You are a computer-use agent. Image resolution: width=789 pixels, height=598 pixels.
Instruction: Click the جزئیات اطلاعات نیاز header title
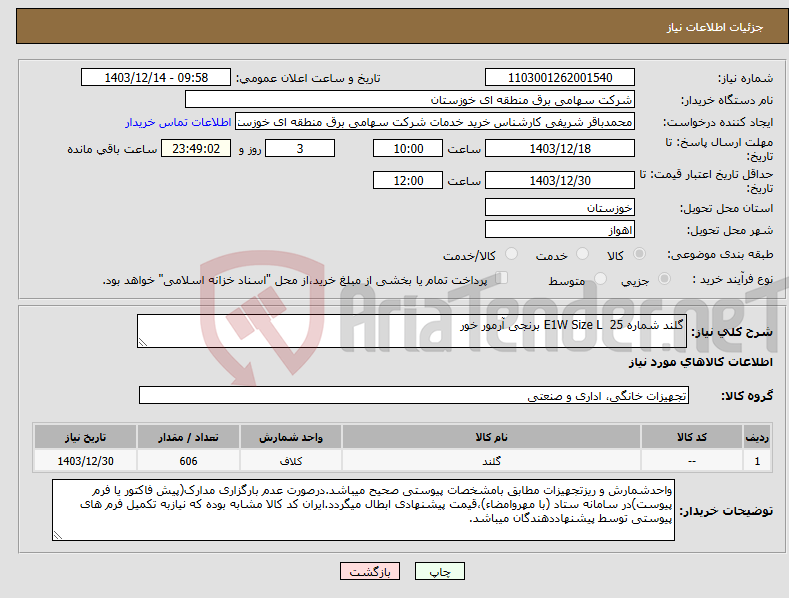[x=715, y=27]
